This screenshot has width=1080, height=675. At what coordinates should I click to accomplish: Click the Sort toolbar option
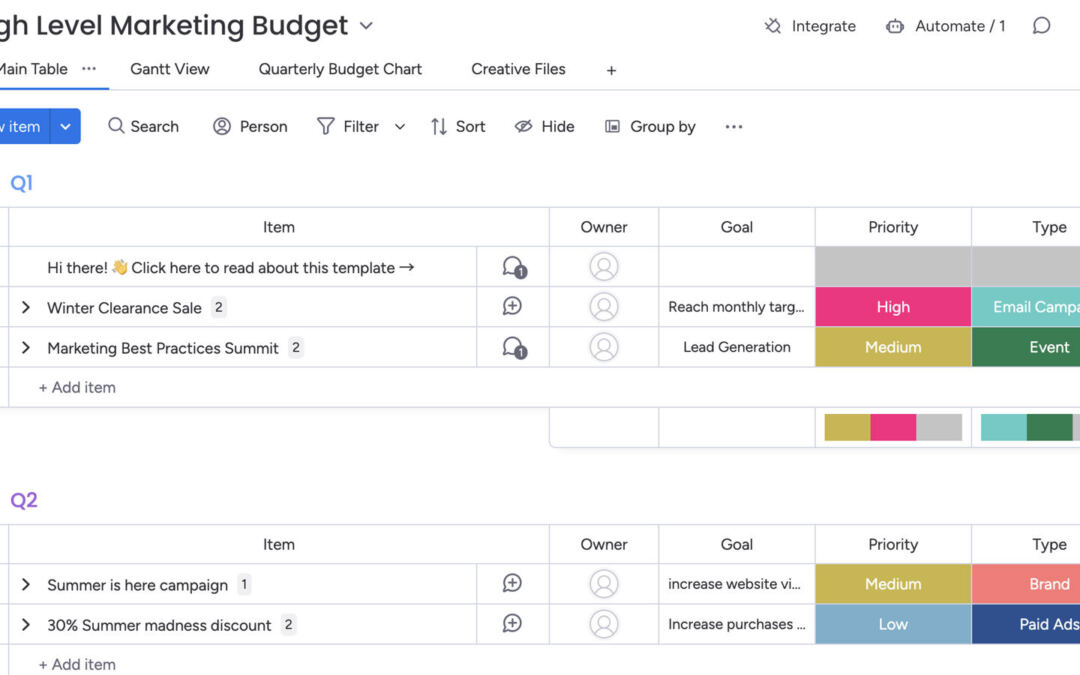pos(458,126)
